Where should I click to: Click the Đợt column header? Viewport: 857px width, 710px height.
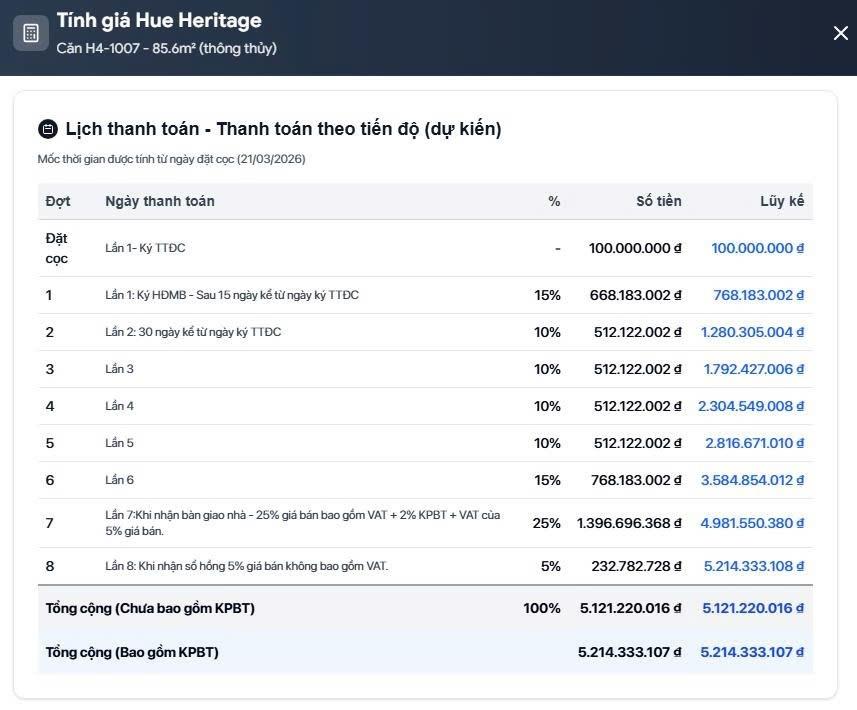pyautogui.click(x=58, y=201)
